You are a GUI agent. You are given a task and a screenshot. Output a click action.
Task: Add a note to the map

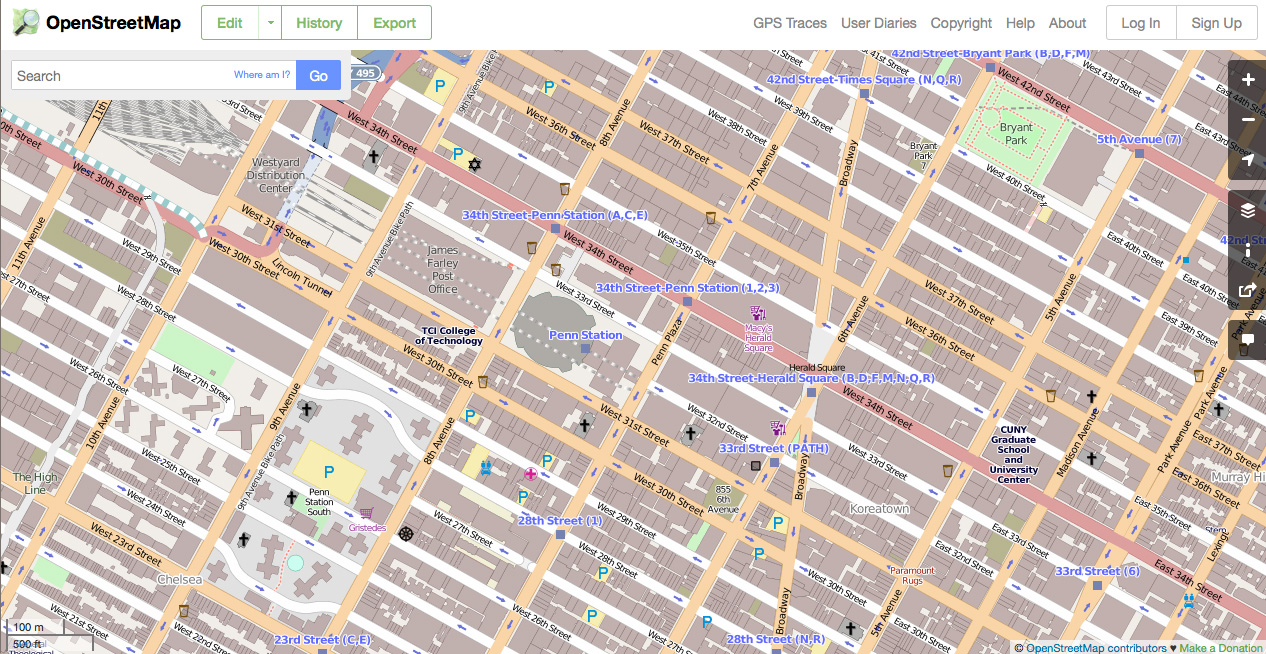1246,338
